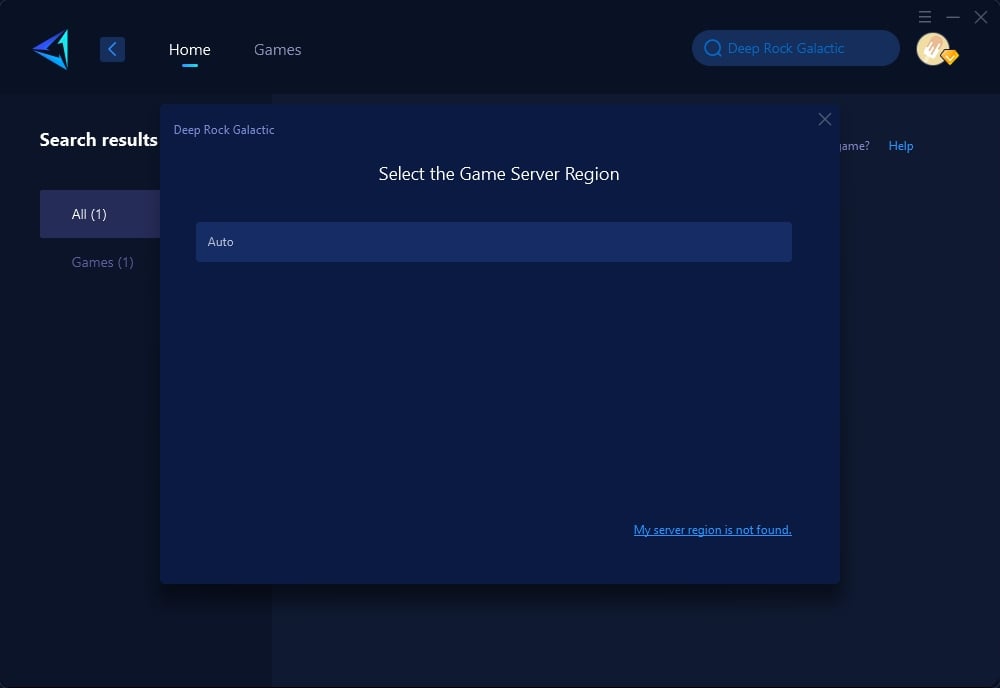Open the hamburger menu icon
This screenshot has height=688, width=1000.
(x=925, y=17)
